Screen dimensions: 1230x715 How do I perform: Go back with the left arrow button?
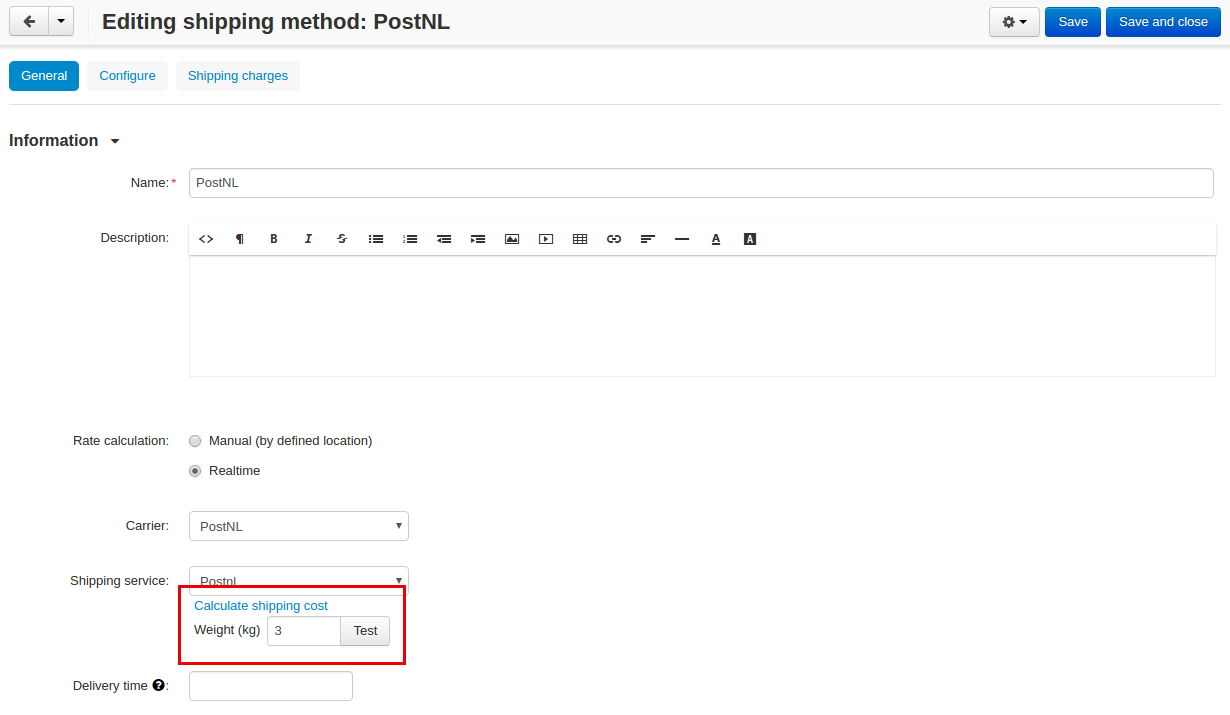coord(29,22)
